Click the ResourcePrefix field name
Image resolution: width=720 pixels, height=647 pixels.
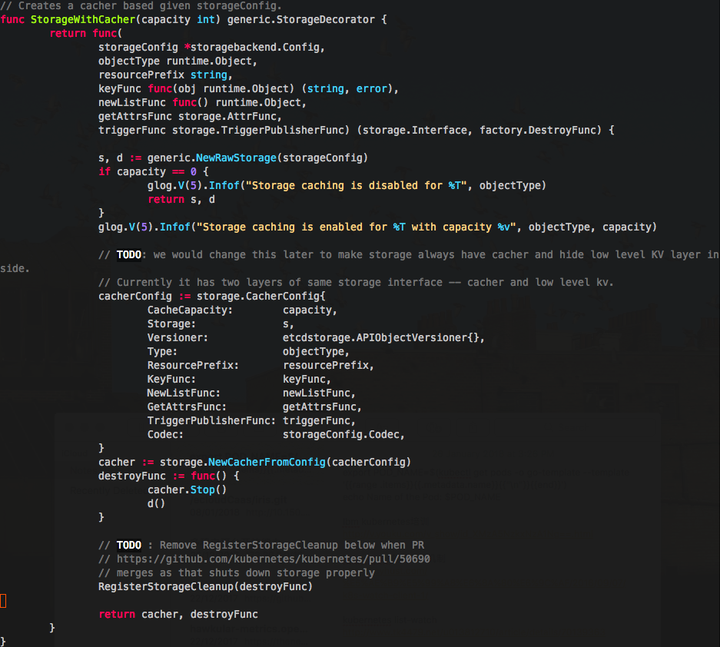(x=193, y=365)
